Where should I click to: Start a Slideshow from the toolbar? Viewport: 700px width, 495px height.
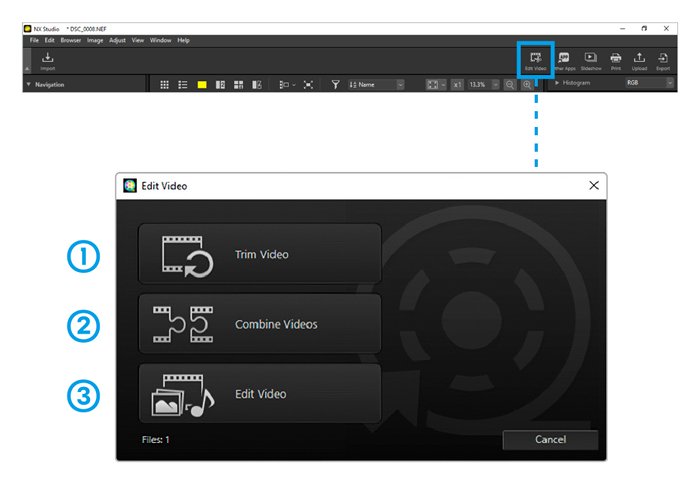click(x=591, y=60)
